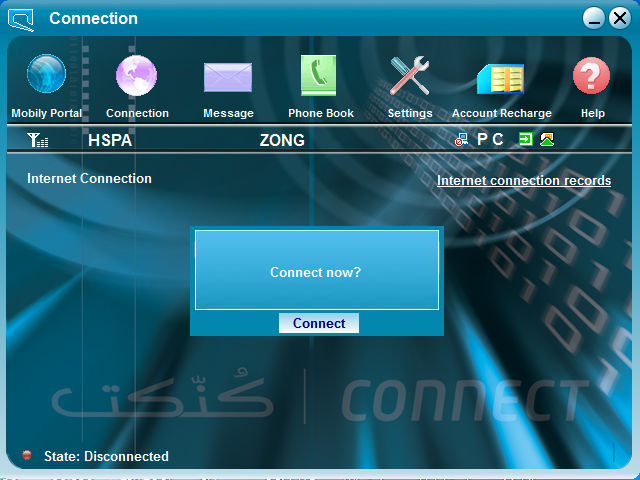Click the HSPA network type label
This screenshot has width=640, height=480.
coord(110,140)
